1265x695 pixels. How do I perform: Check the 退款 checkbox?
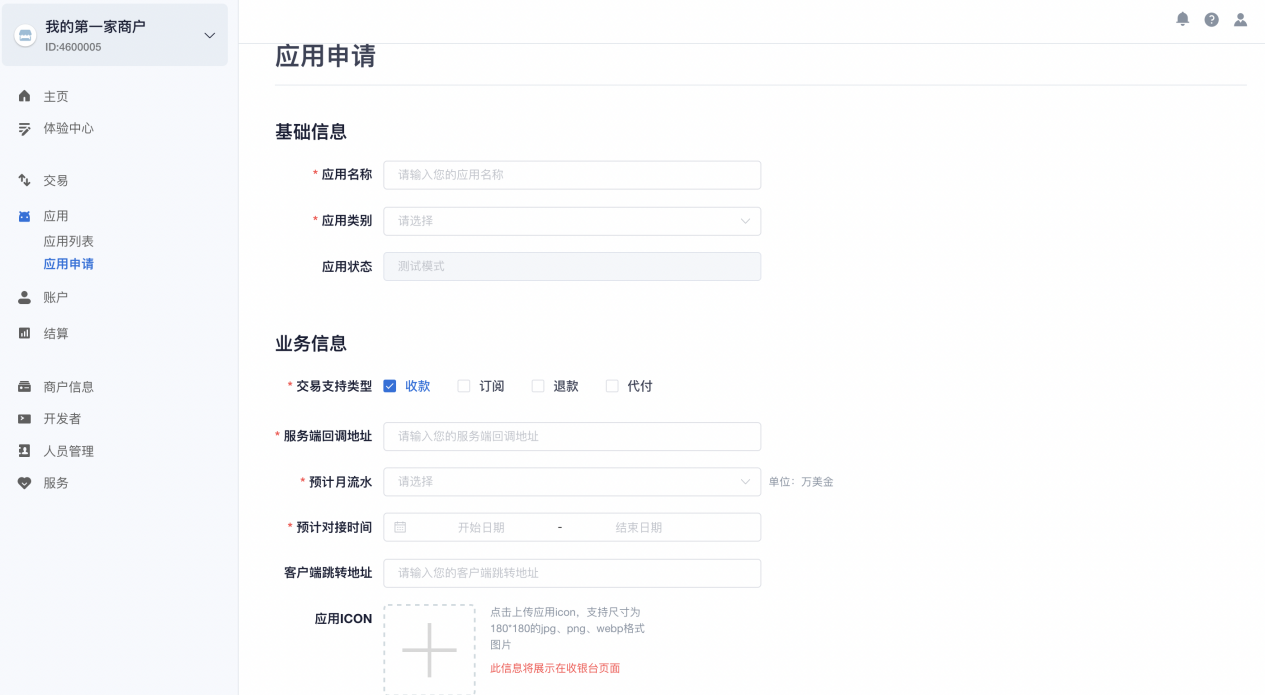coord(538,386)
